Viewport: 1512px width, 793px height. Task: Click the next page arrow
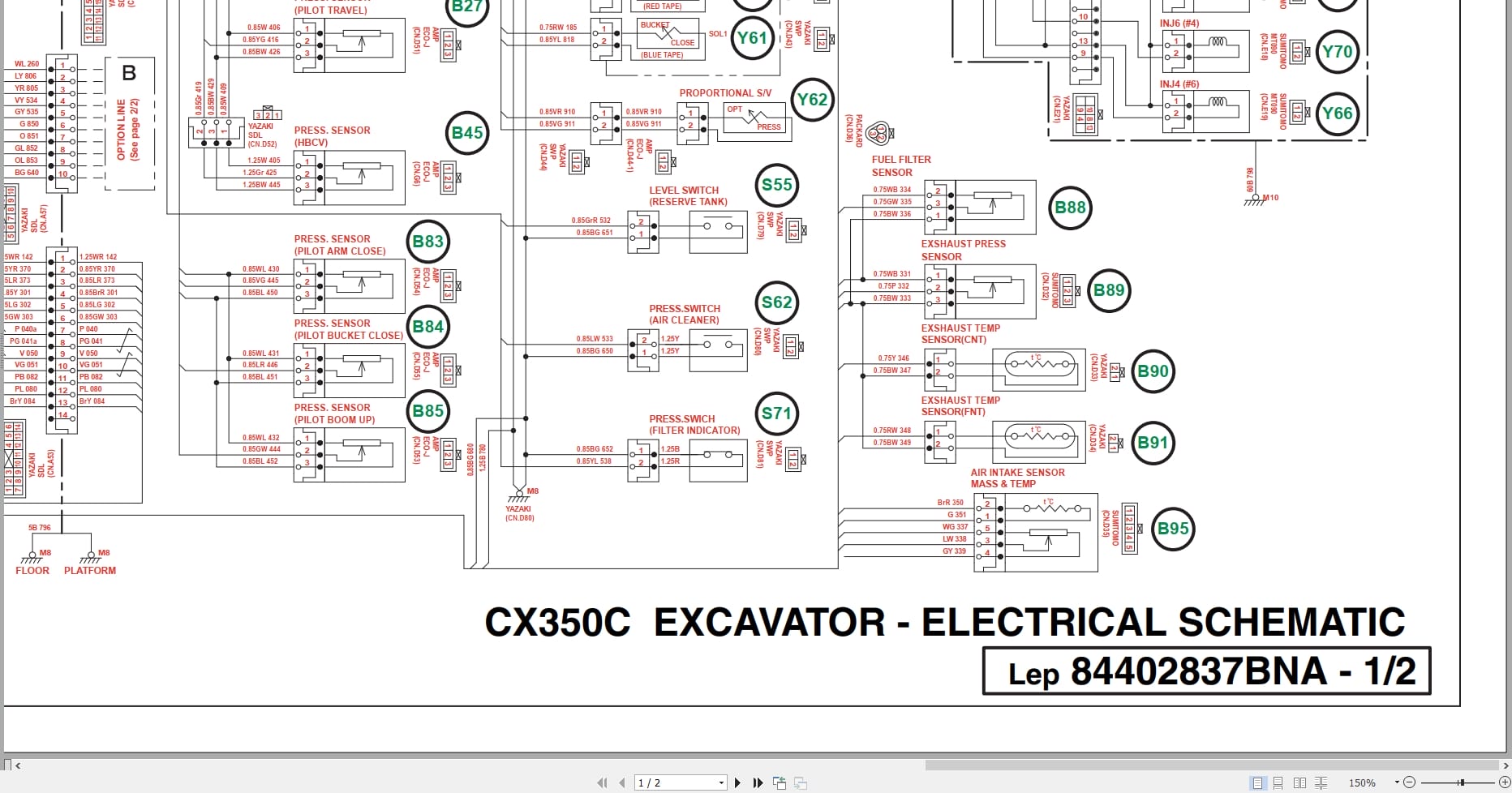pyautogui.click(x=737, y=782)
